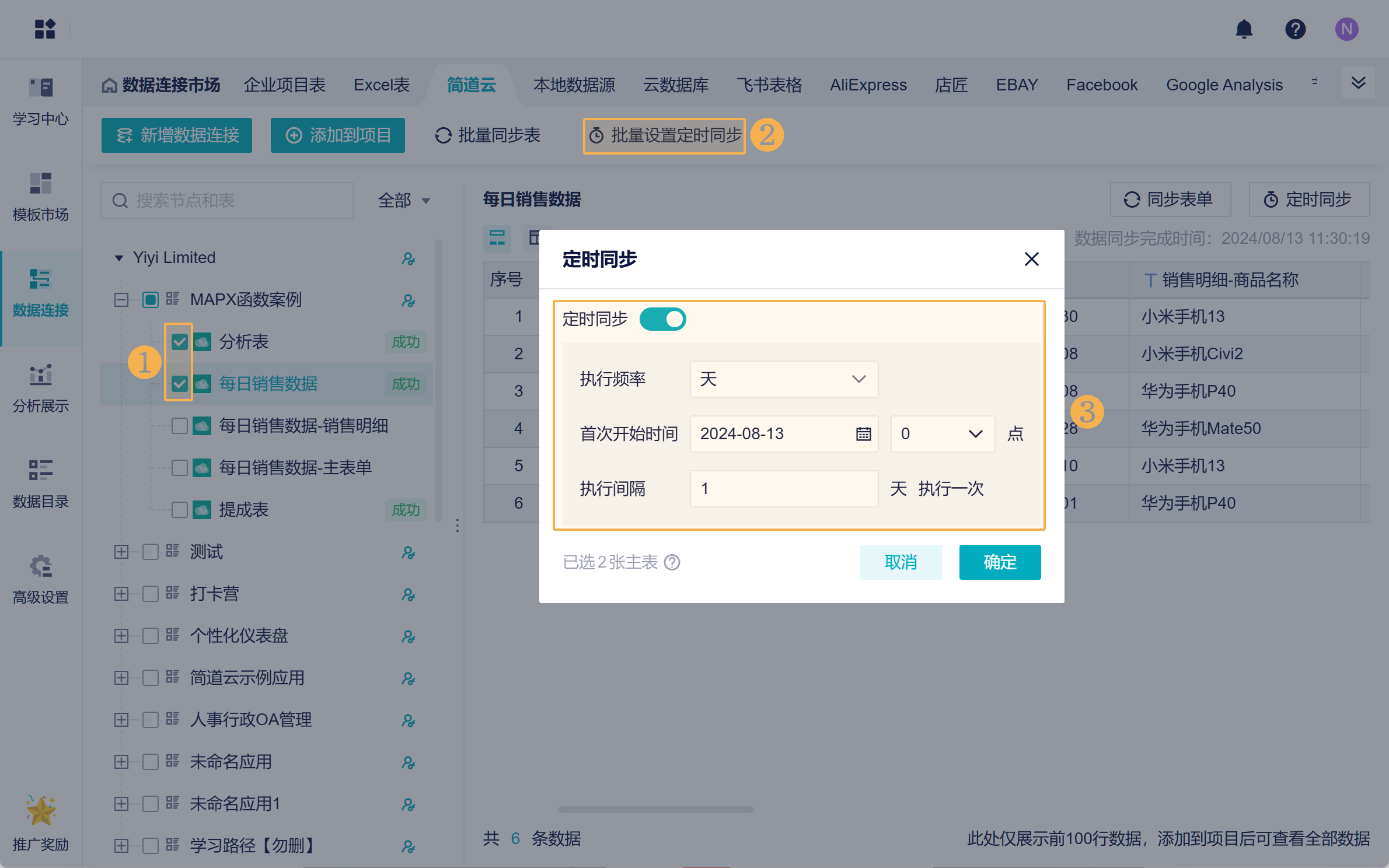Open the 高级设置 gear sidebar icon
This screenshot has height=868, width=1389.
(40, 566)
